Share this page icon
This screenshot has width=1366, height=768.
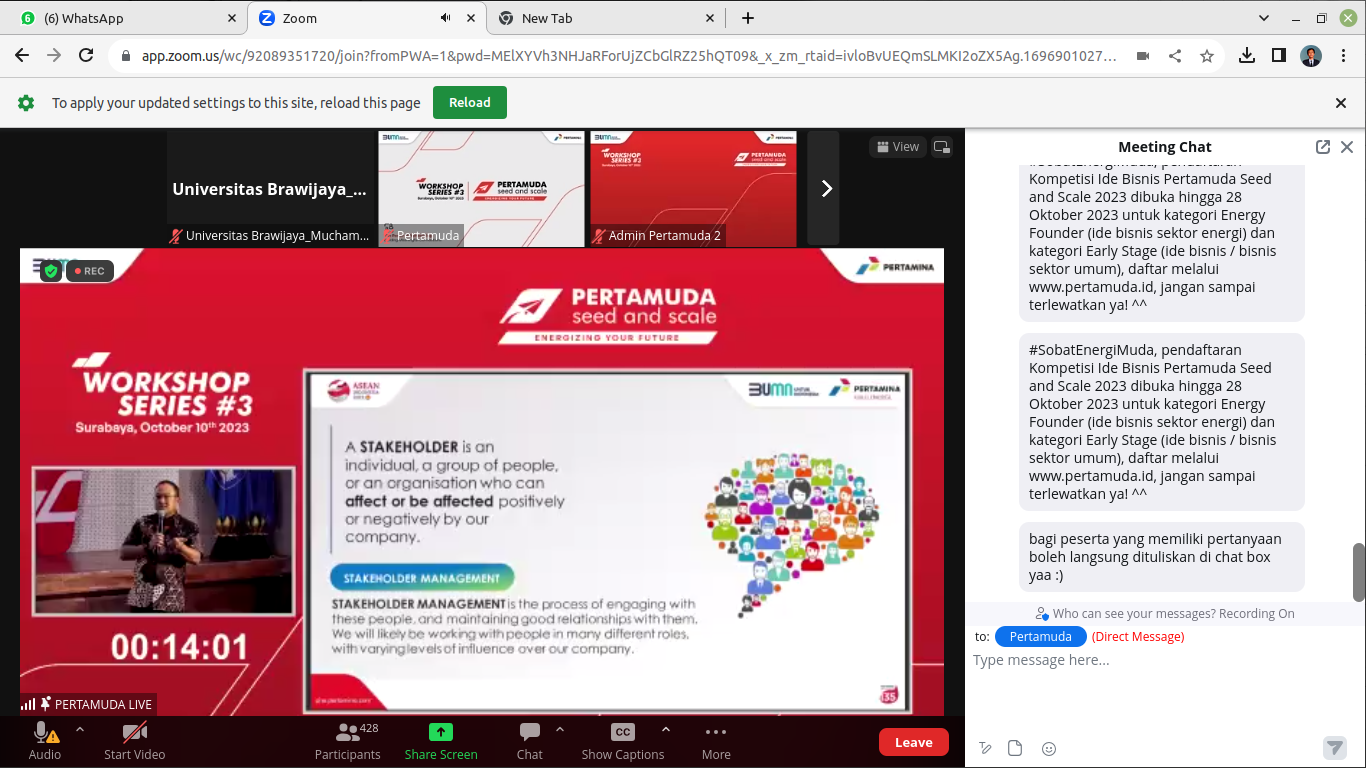pyautogui.click(x=1175, y=56)
